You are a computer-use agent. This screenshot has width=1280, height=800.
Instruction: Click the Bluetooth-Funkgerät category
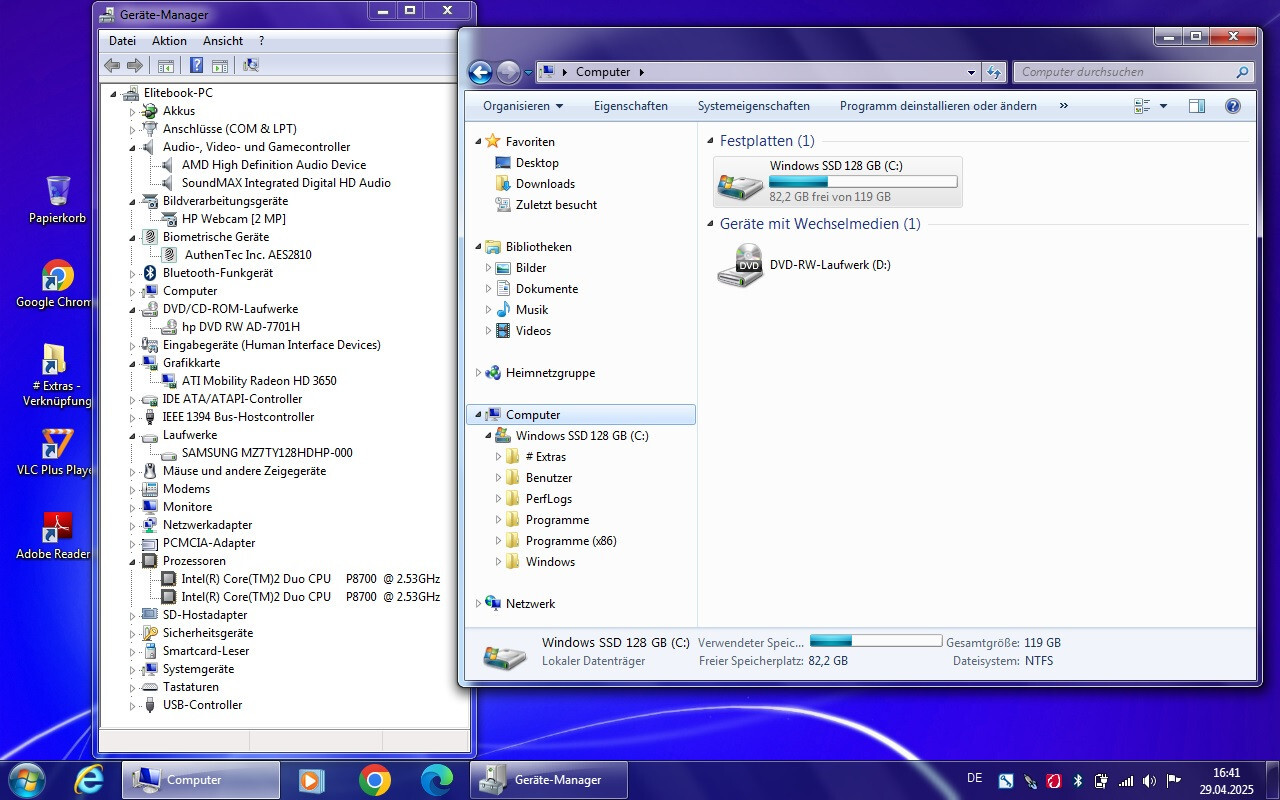pyautogui.click(x=218, y=273)
